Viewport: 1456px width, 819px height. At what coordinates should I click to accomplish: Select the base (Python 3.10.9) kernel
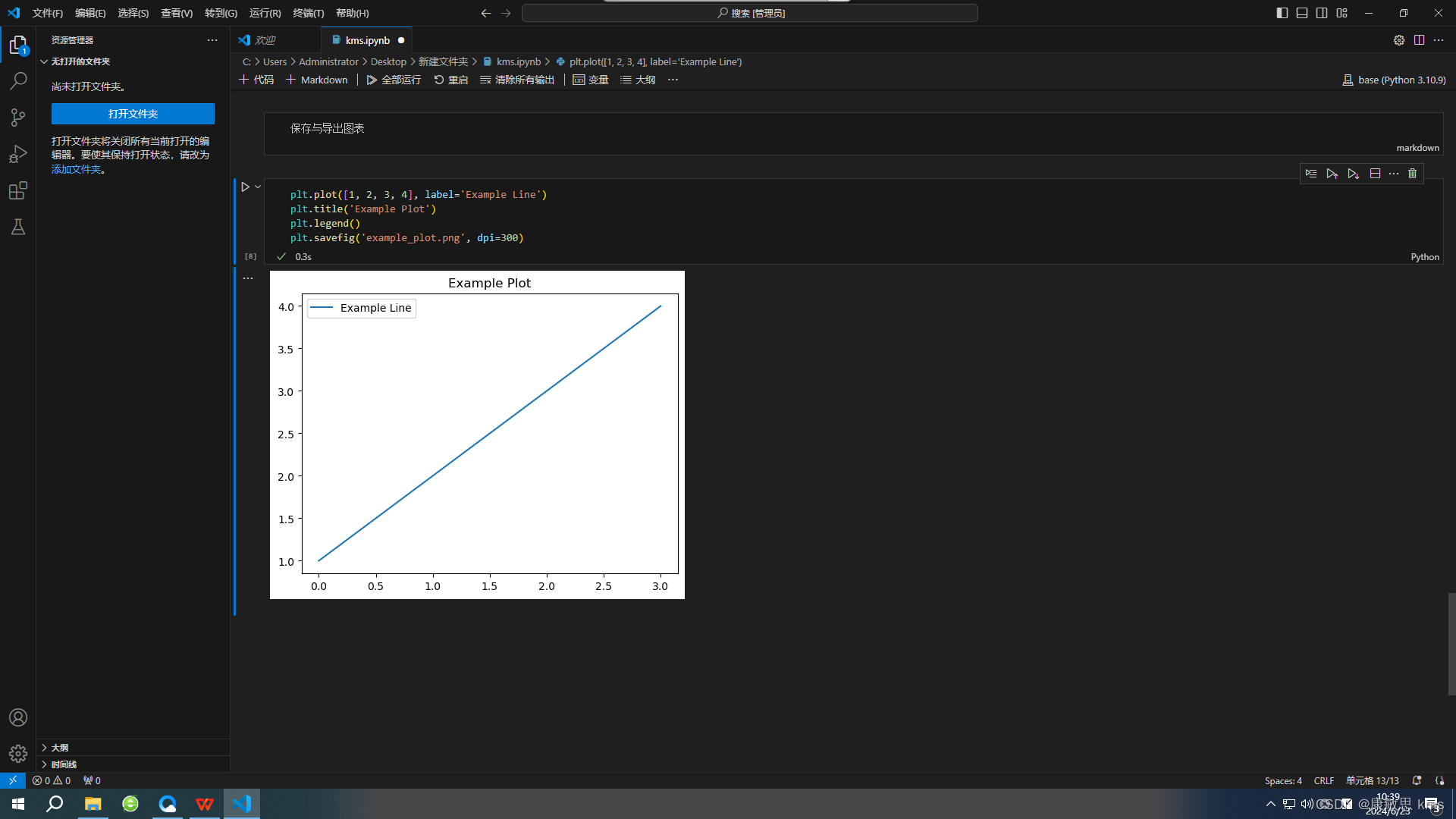coord(1394,80)
